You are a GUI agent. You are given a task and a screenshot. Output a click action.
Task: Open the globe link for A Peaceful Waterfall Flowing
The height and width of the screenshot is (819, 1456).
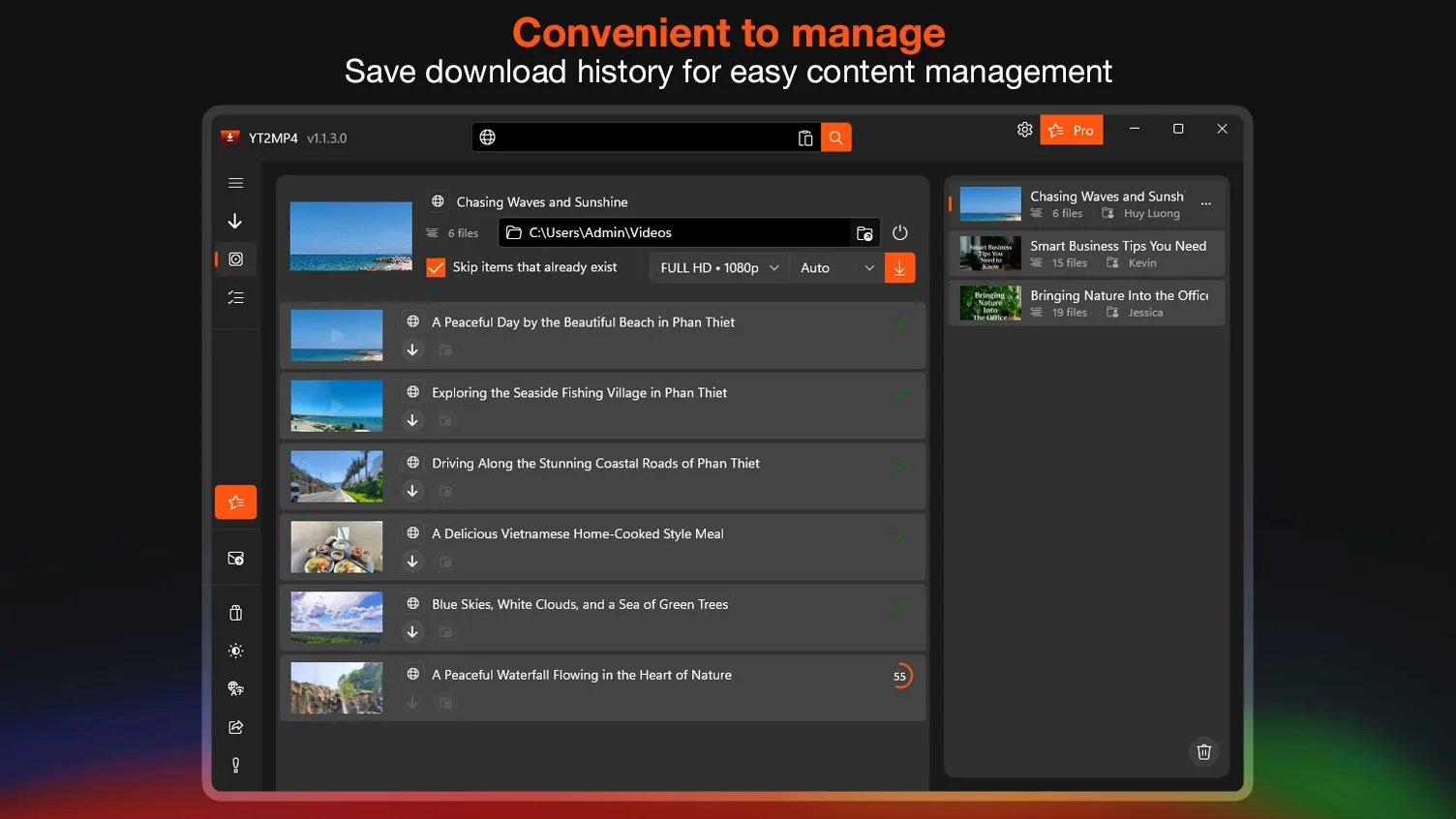413,675
